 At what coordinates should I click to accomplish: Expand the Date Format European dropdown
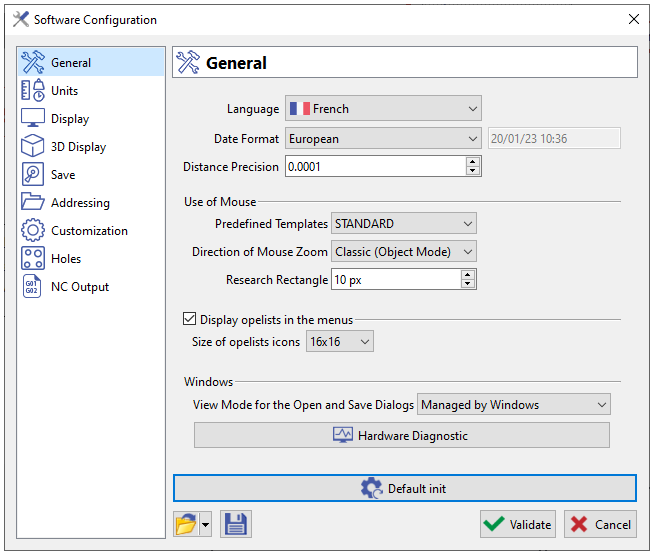(383, 139)
